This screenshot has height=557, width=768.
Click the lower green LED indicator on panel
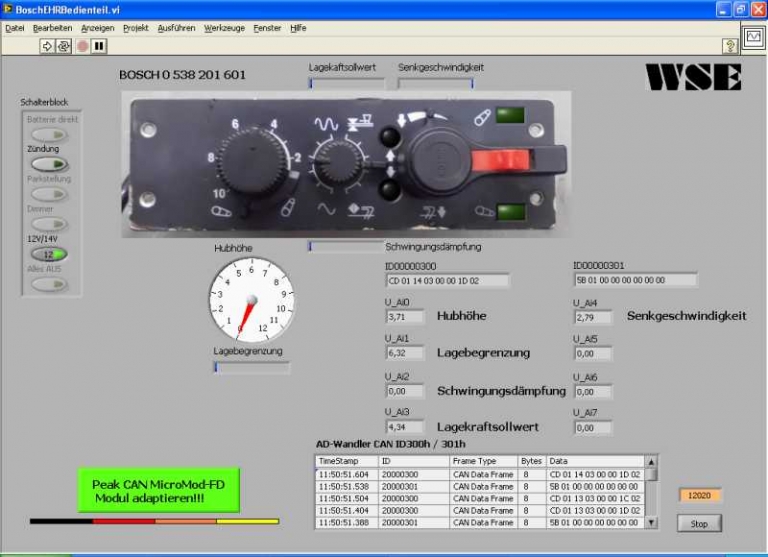coord(511,211)
